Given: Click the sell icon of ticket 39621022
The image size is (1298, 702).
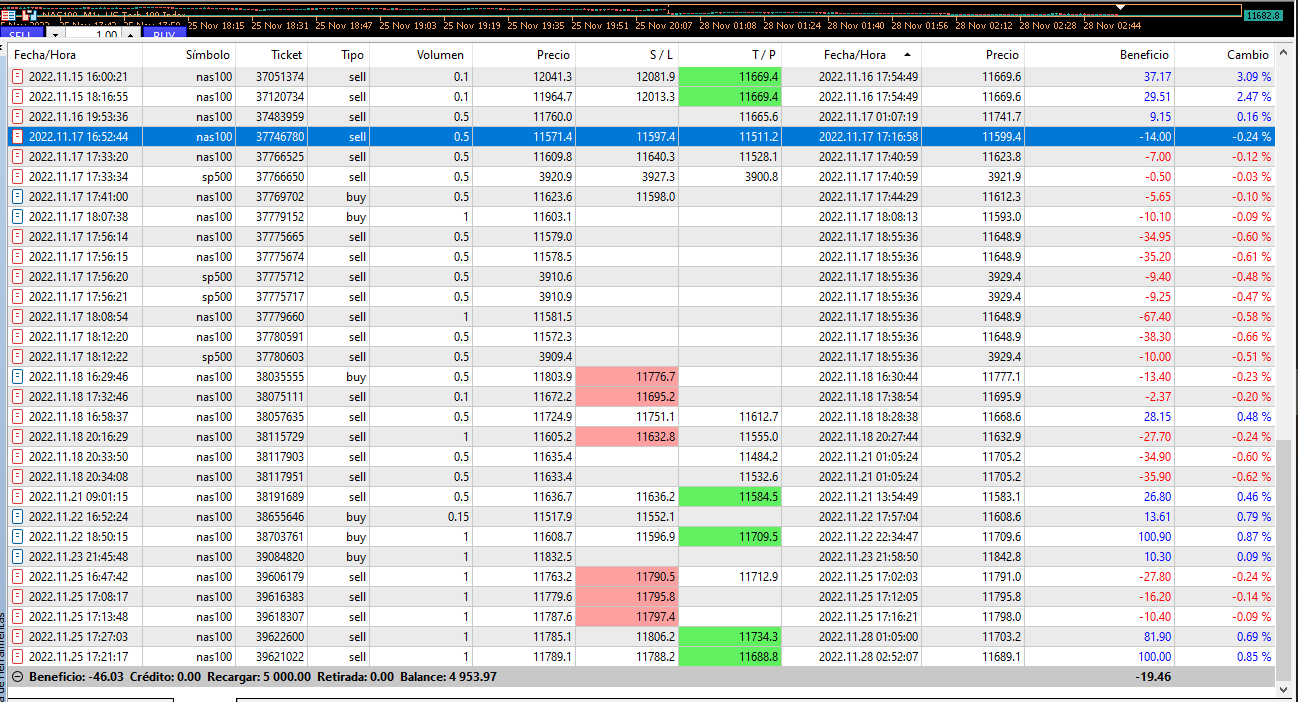Looking at the screenshot, I should 17,656.
